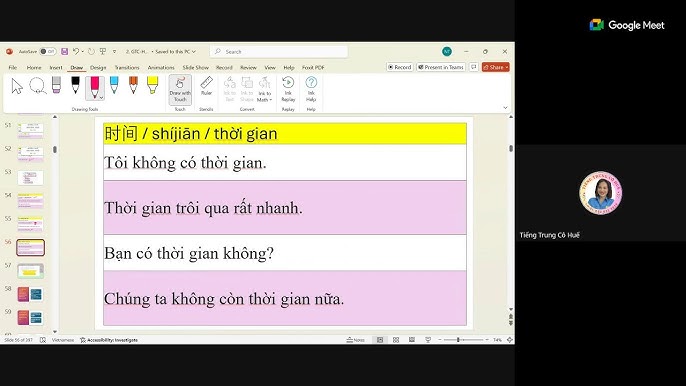
Task: Click the slide area vertical scrollbar thumb
Action: 511,148
